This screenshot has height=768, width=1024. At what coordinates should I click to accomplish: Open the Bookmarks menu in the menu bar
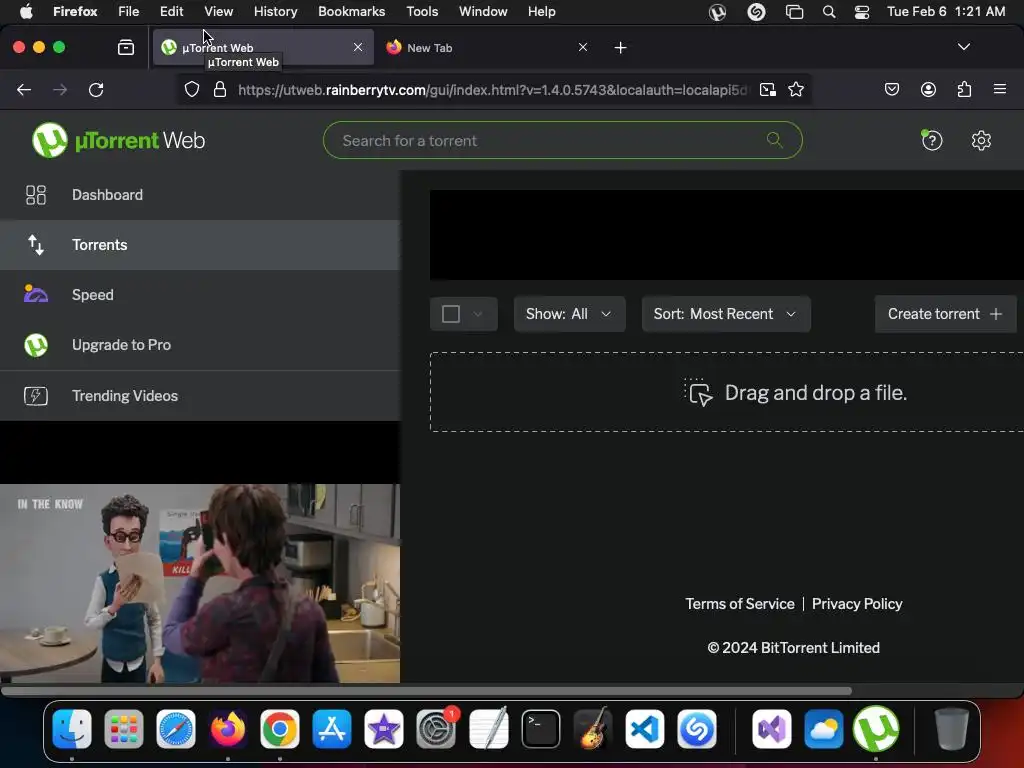351,11
